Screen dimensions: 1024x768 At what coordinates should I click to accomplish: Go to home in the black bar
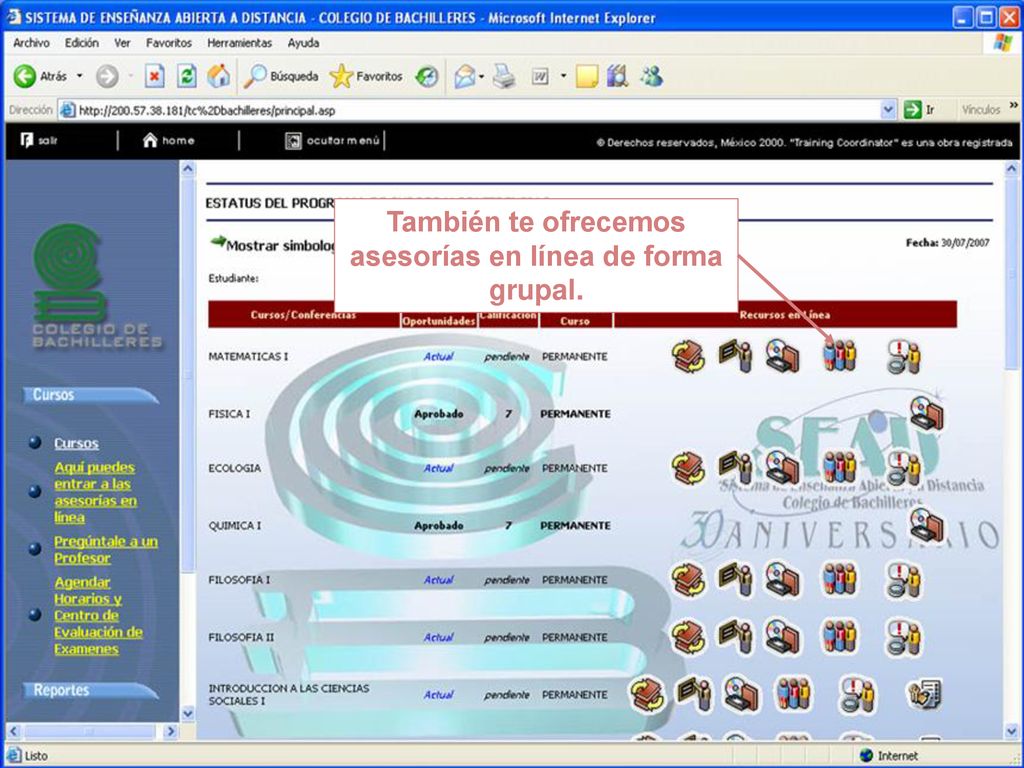point(168,140)
